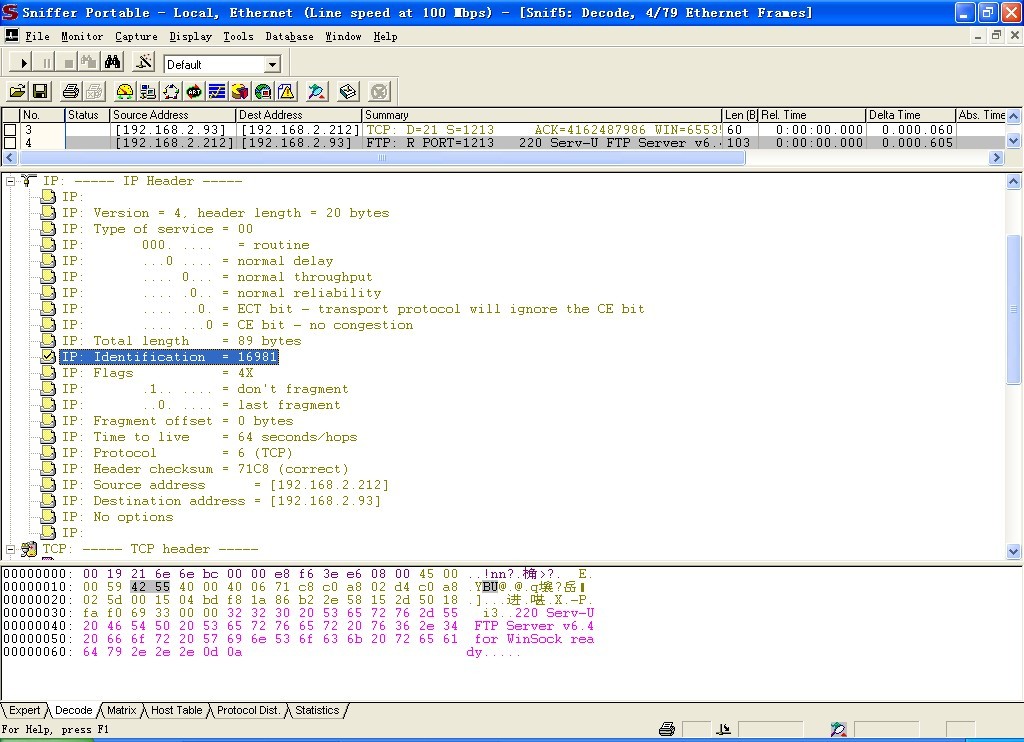Open the History Samples chart icon
The height and width of the screenshot is (742, 1024).
(217, 91)
